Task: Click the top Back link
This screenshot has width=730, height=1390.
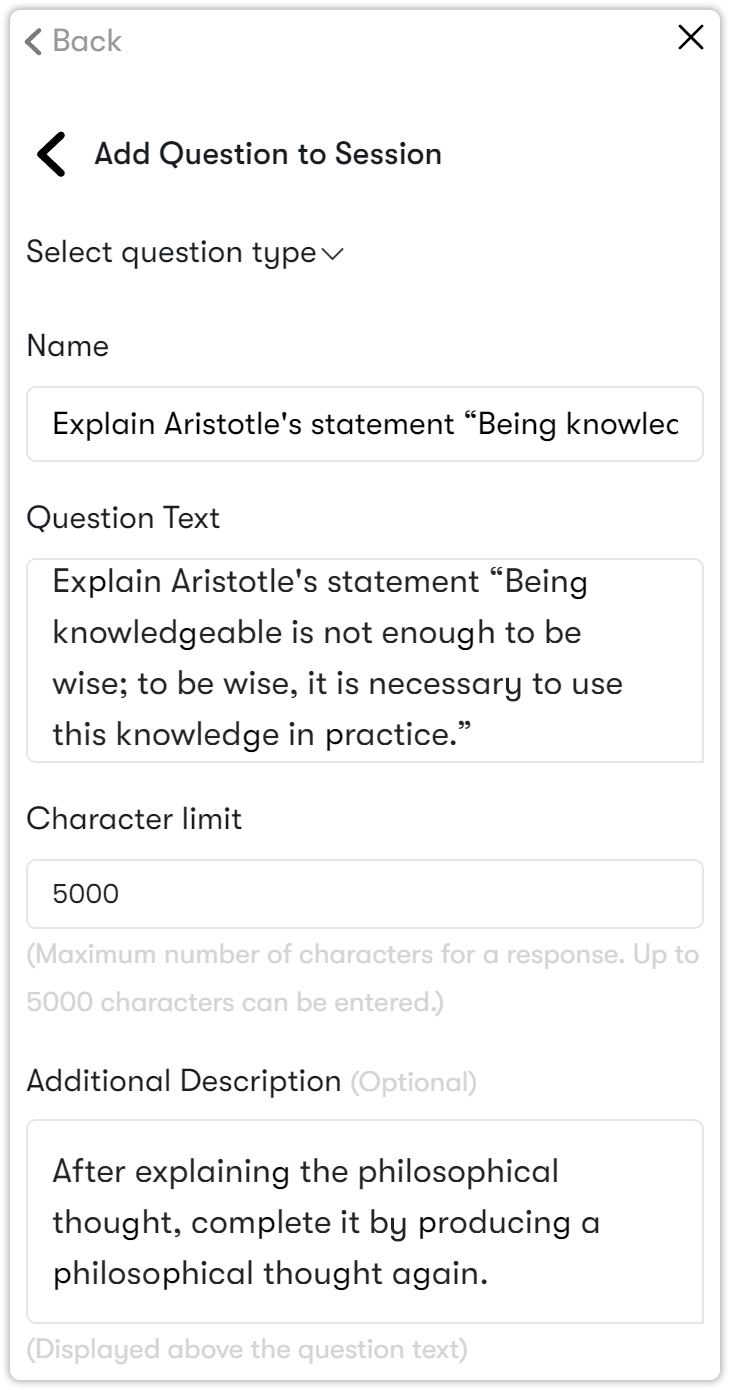Action: point(86,41)
